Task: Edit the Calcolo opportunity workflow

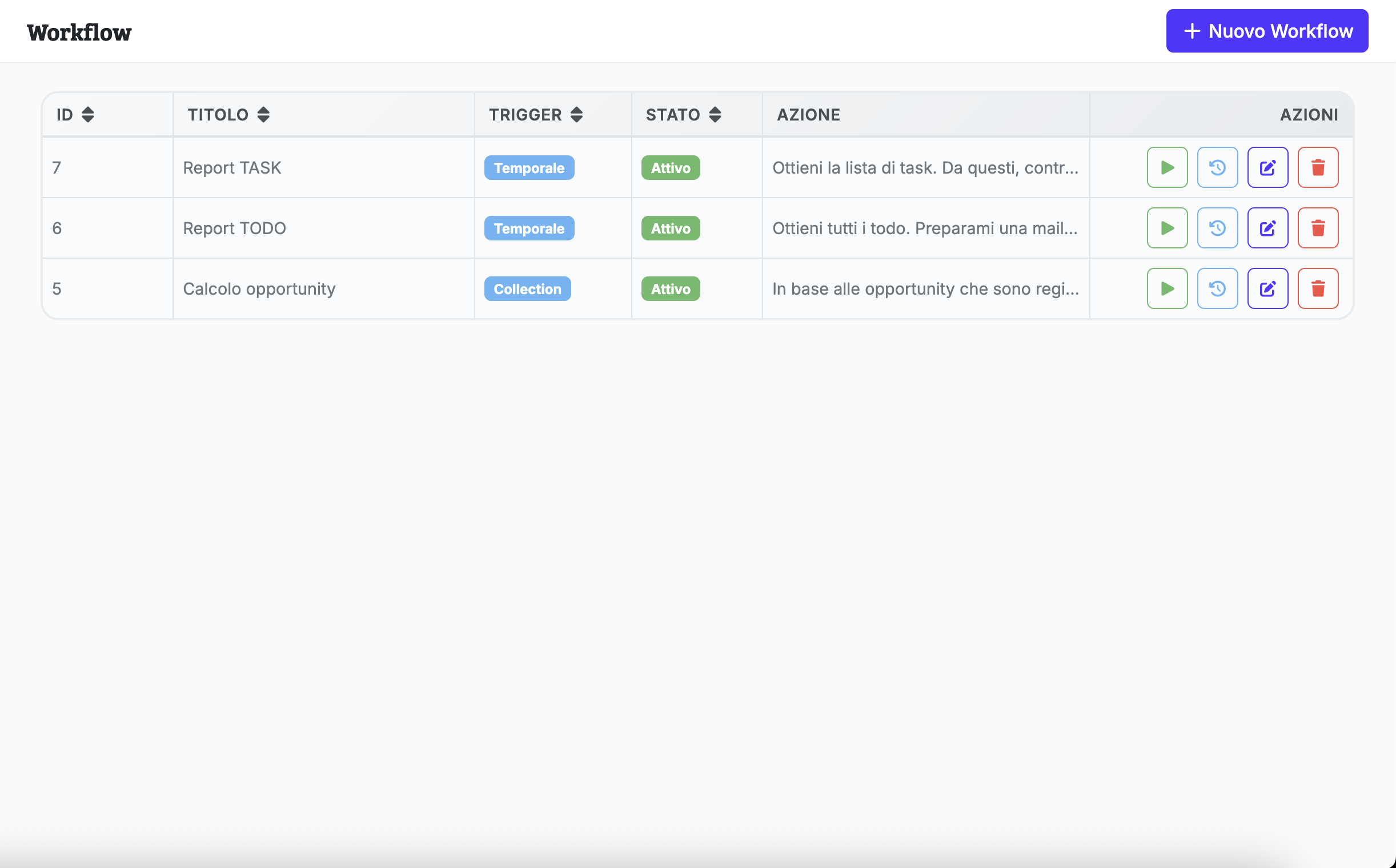Action: point(1267,288)
